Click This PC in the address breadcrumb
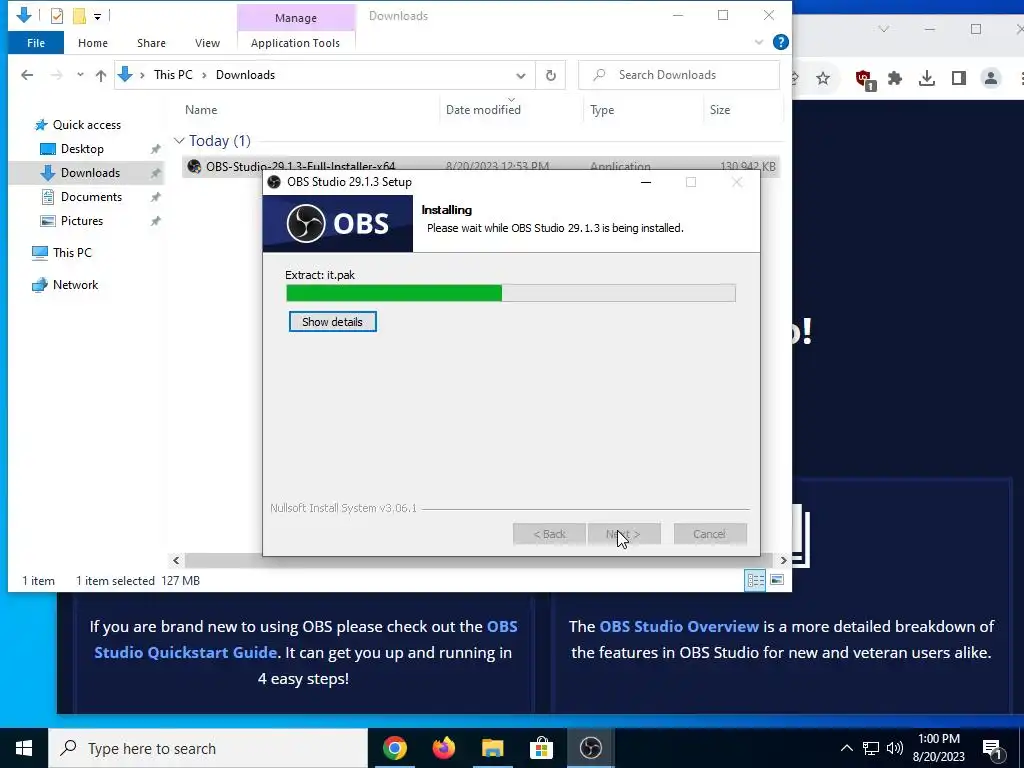1024x768 pixels. coord(173,75)
